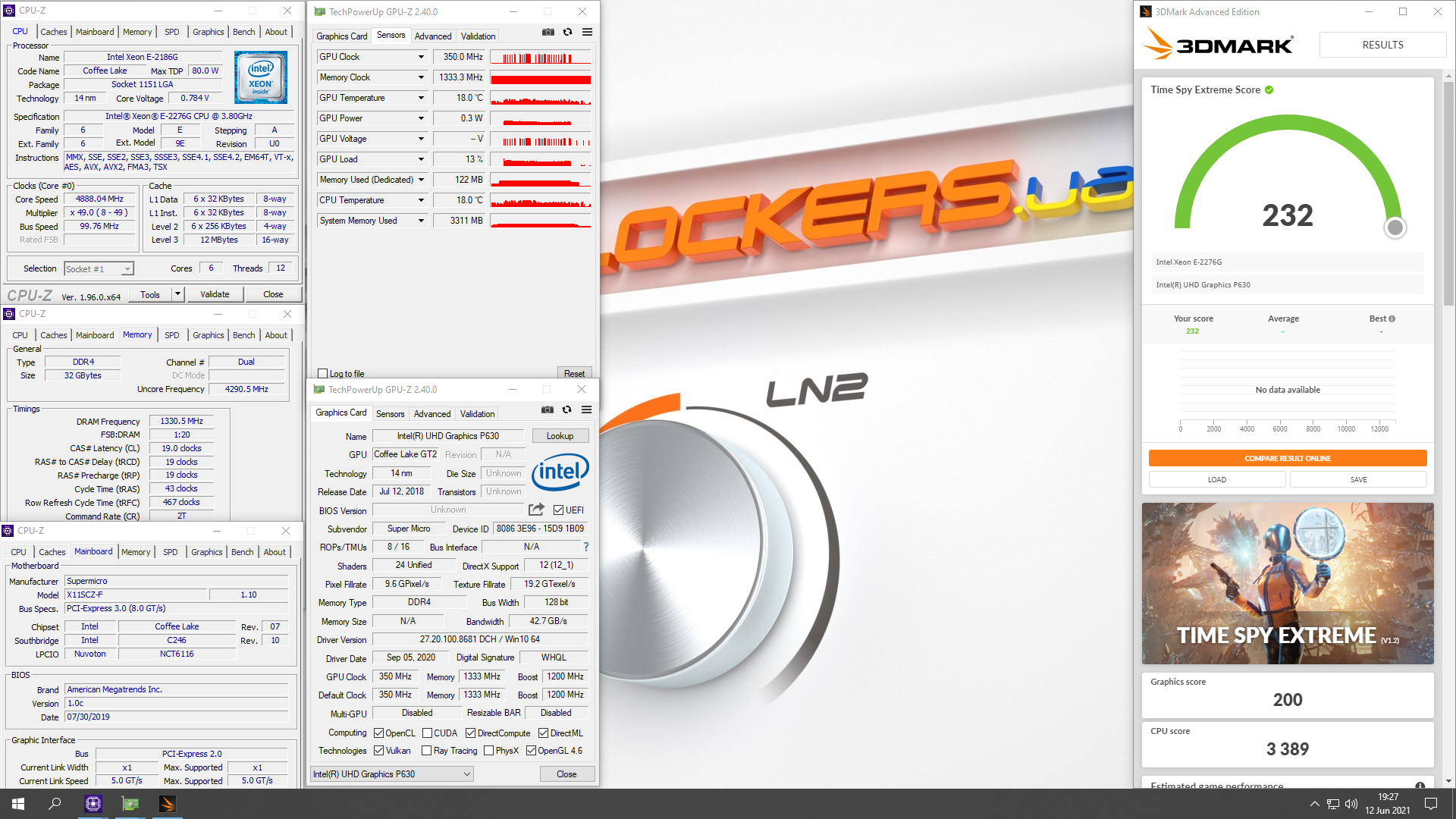The width and height of the screenshot is (1456, 819).
Task: Click BIOS export share icon in GPU-Z
Action: 536,510
